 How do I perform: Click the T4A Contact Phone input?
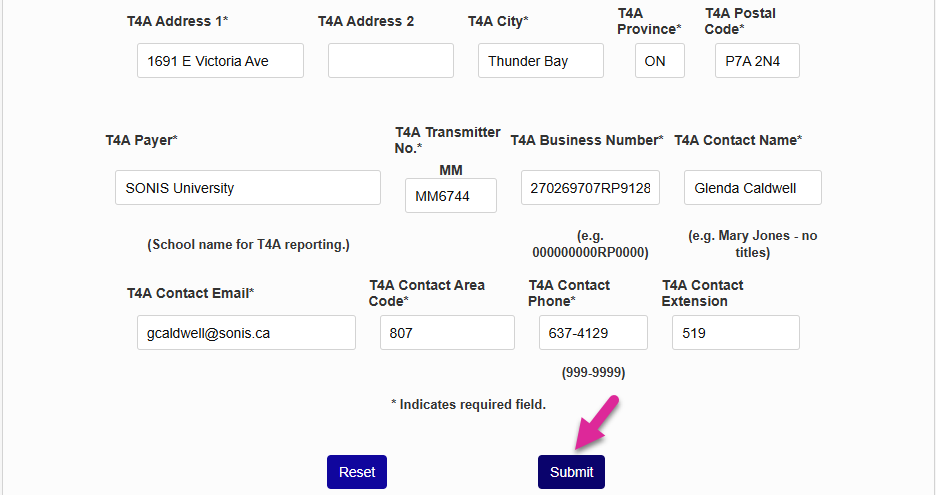pos(593,333)
